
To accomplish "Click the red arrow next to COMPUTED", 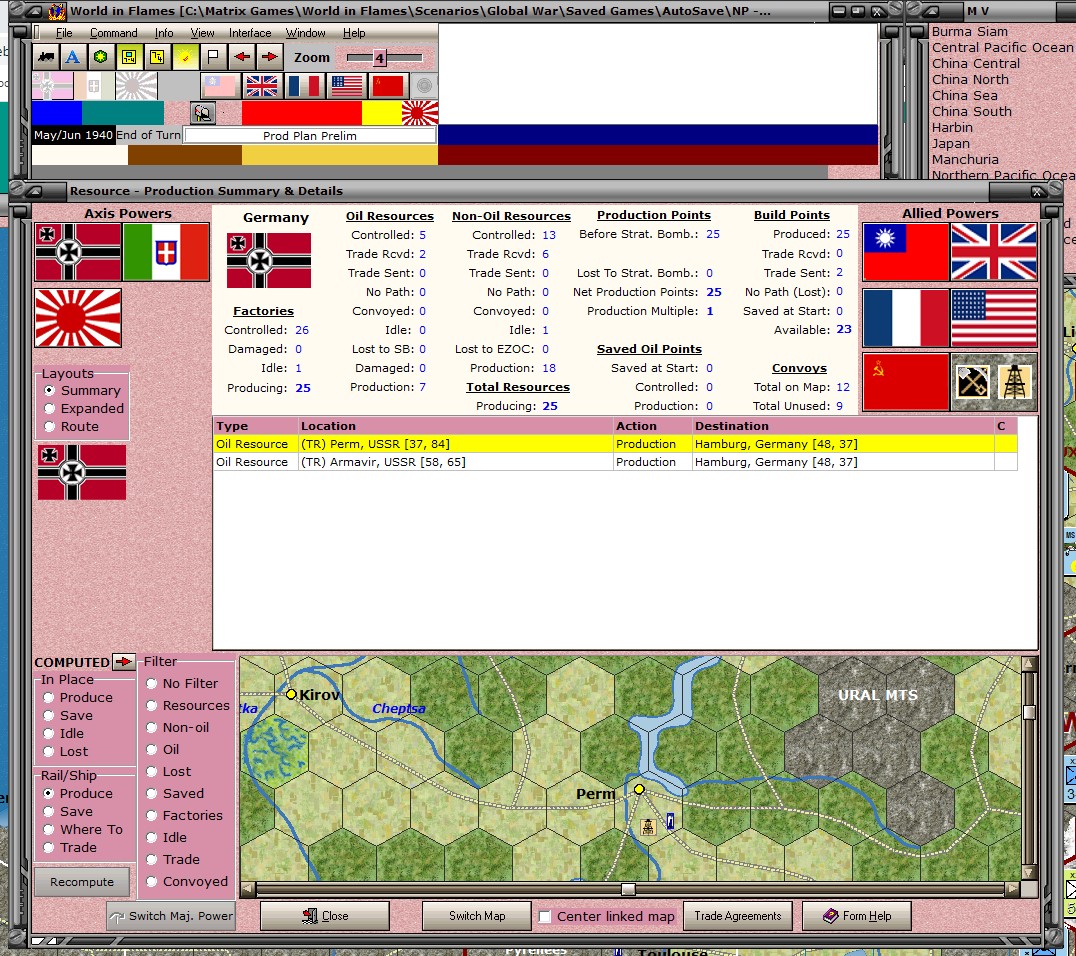I will [x=124, y=662].
